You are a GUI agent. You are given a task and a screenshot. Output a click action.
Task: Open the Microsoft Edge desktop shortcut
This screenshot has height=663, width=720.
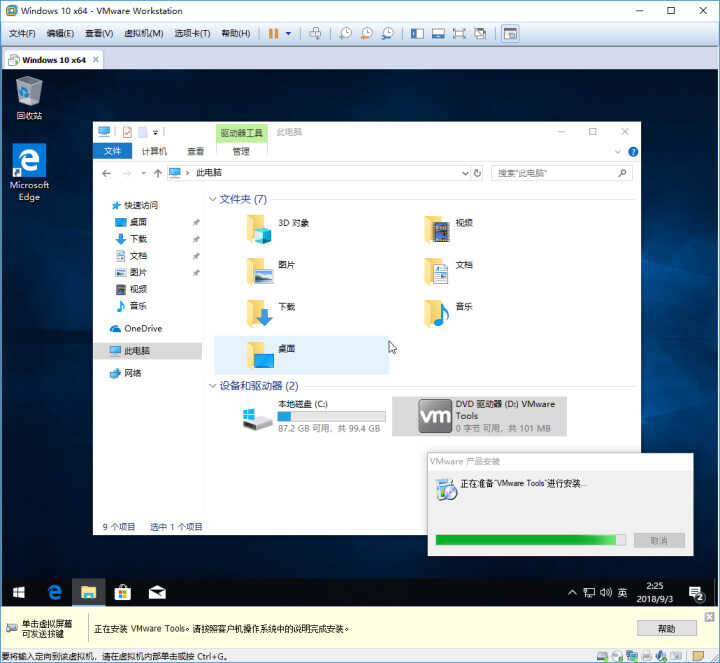point(29,172)
